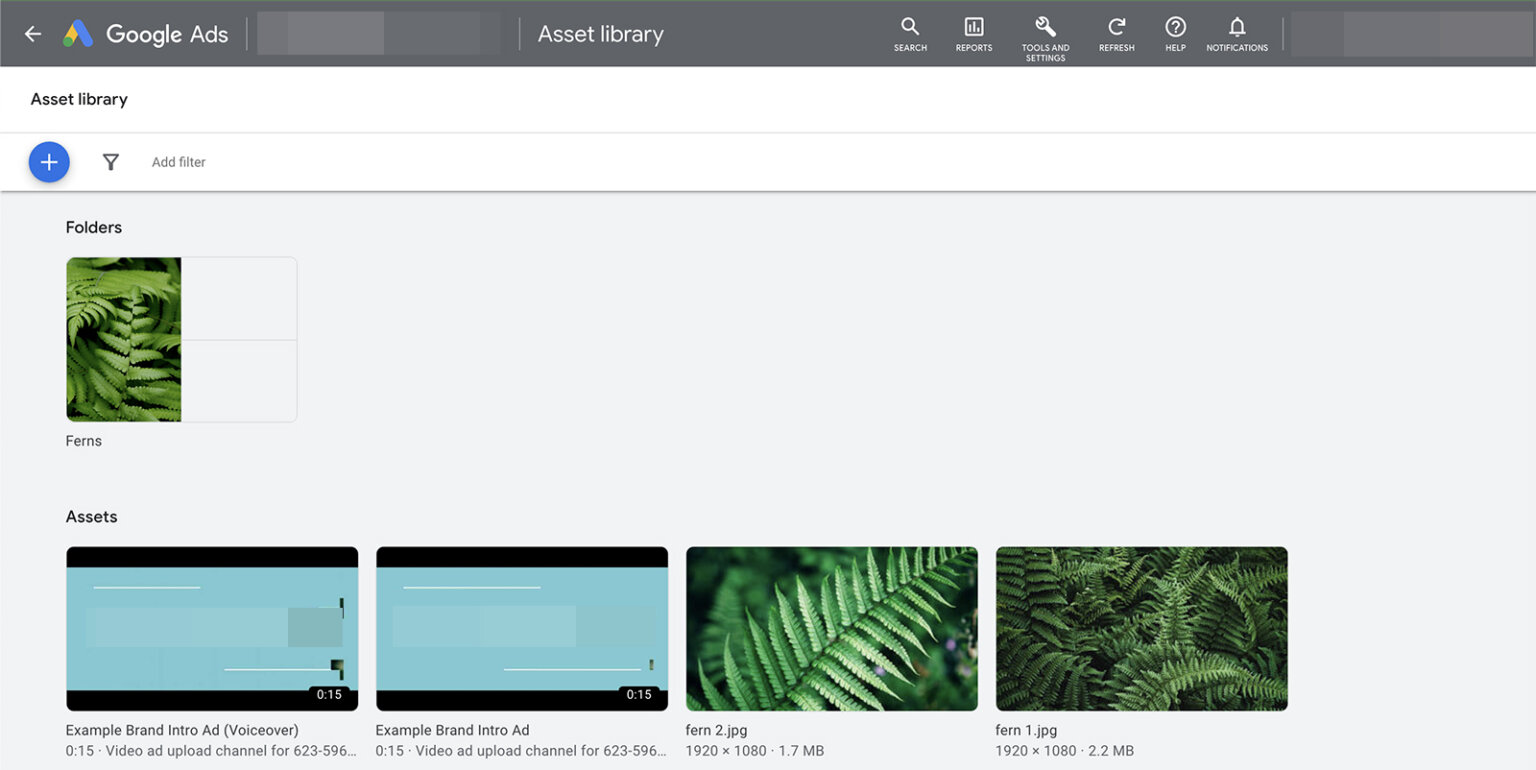Open the Ferns folder thumbnail
The height and width of the screenshot is (770, 1536).
click(x=181, y=339)
